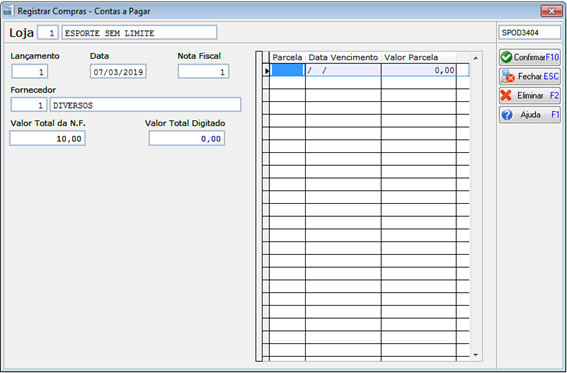Click the Loja number field

click(48, 33)
